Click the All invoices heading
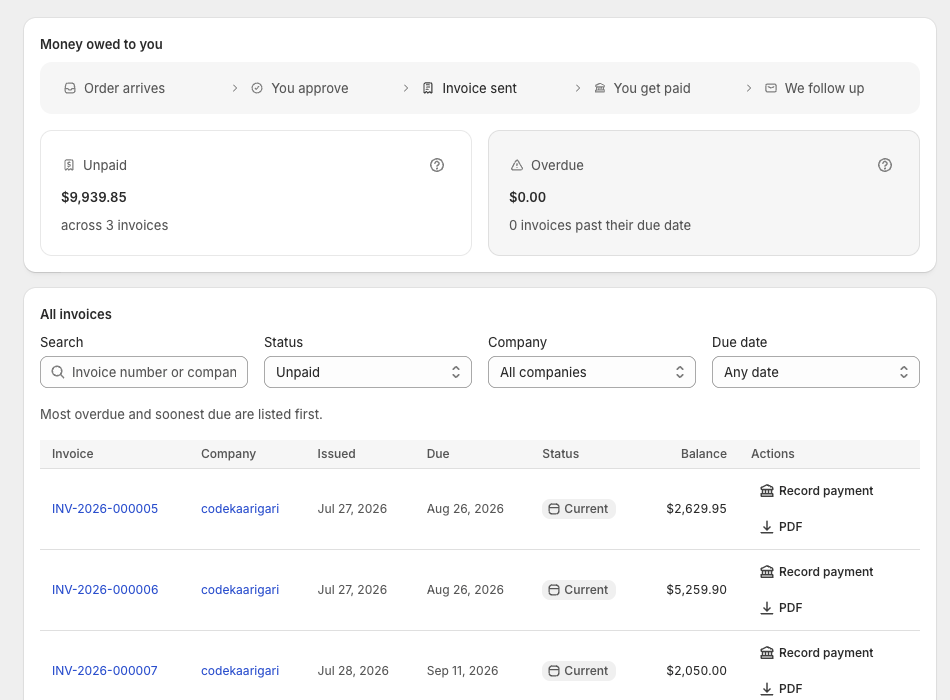This screenshot has width=950, height=700. coord(76,315)
